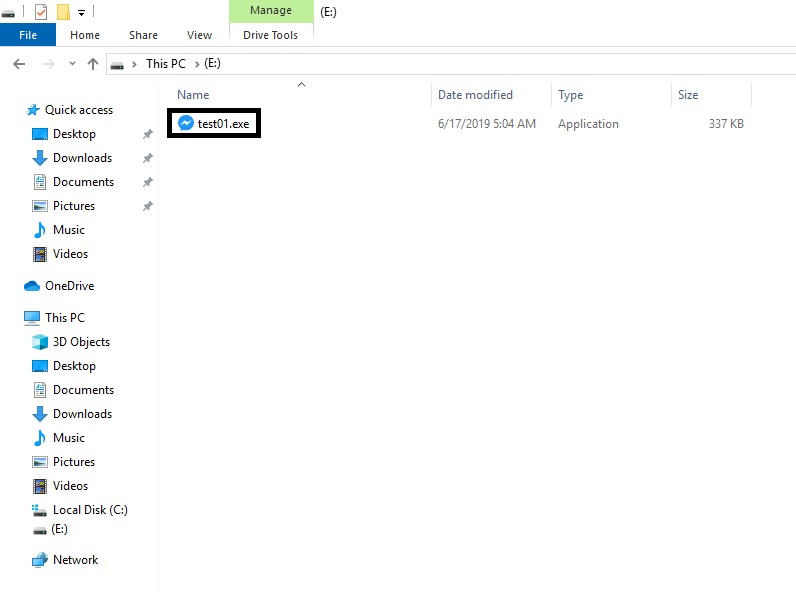
Task: Select the (E:) drive in sidebar
Action: tap(59, 529)
